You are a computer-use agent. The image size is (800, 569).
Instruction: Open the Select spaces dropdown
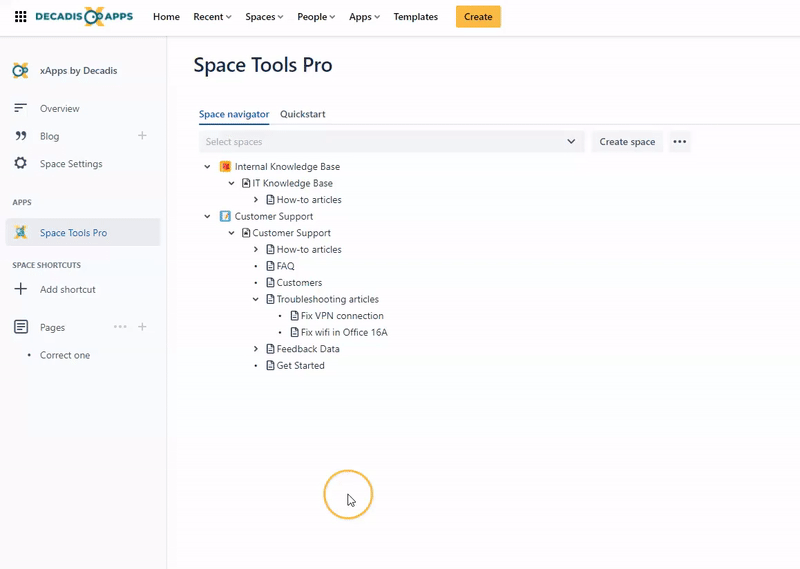tap(391, 142)
